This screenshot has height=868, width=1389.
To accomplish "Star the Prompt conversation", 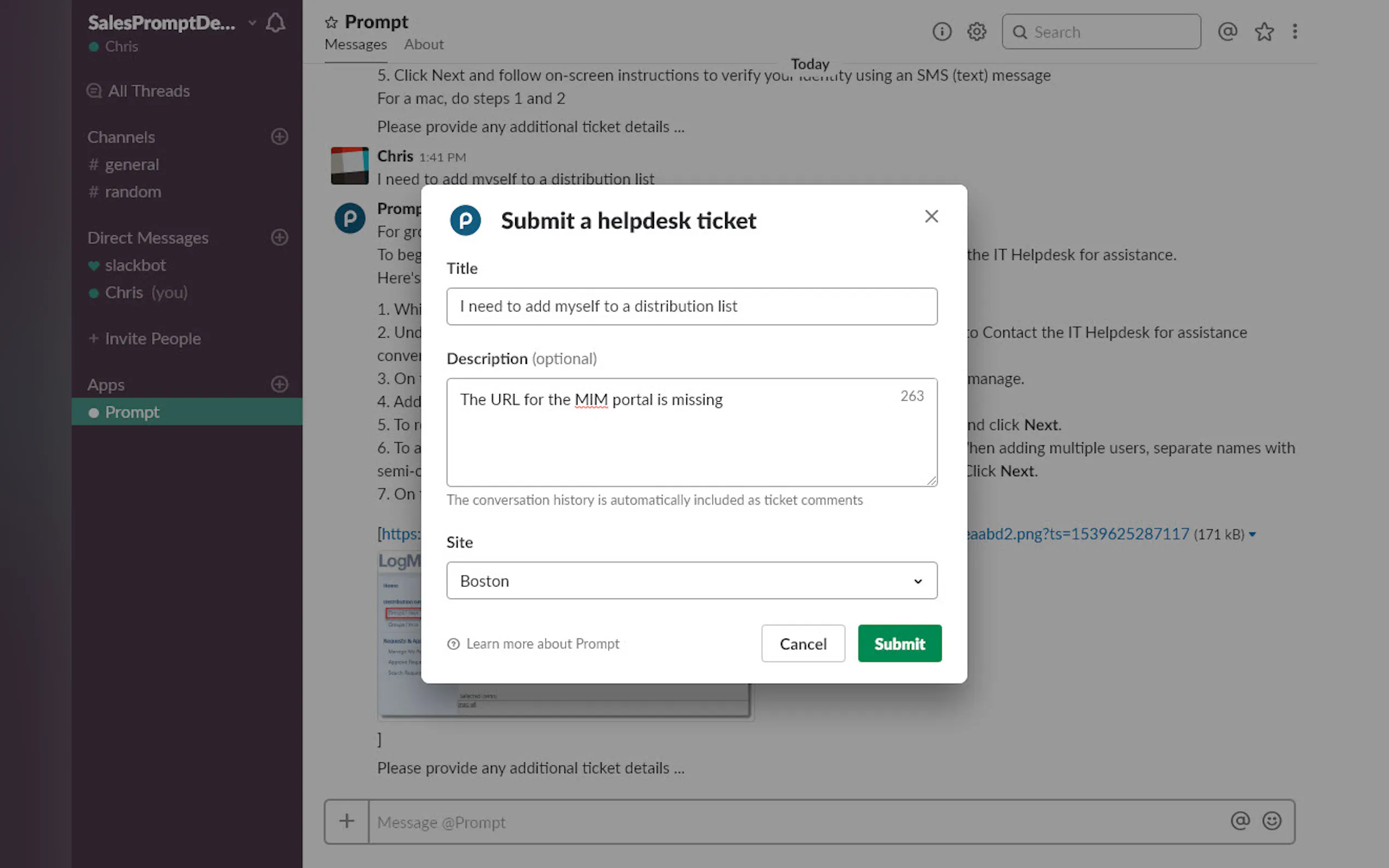I will pos(331,23).
